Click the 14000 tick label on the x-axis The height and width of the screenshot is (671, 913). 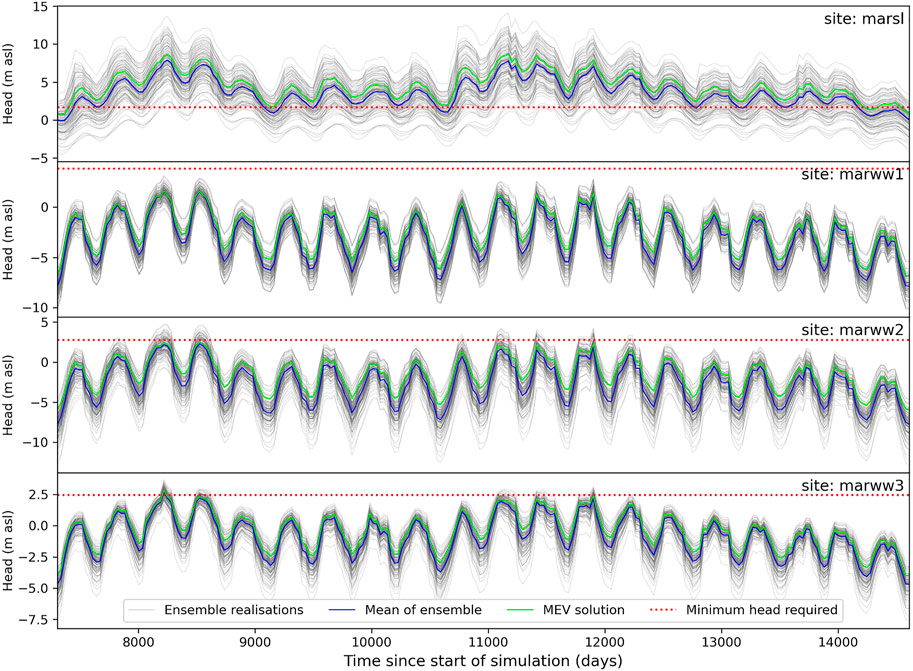coord(838,642)
